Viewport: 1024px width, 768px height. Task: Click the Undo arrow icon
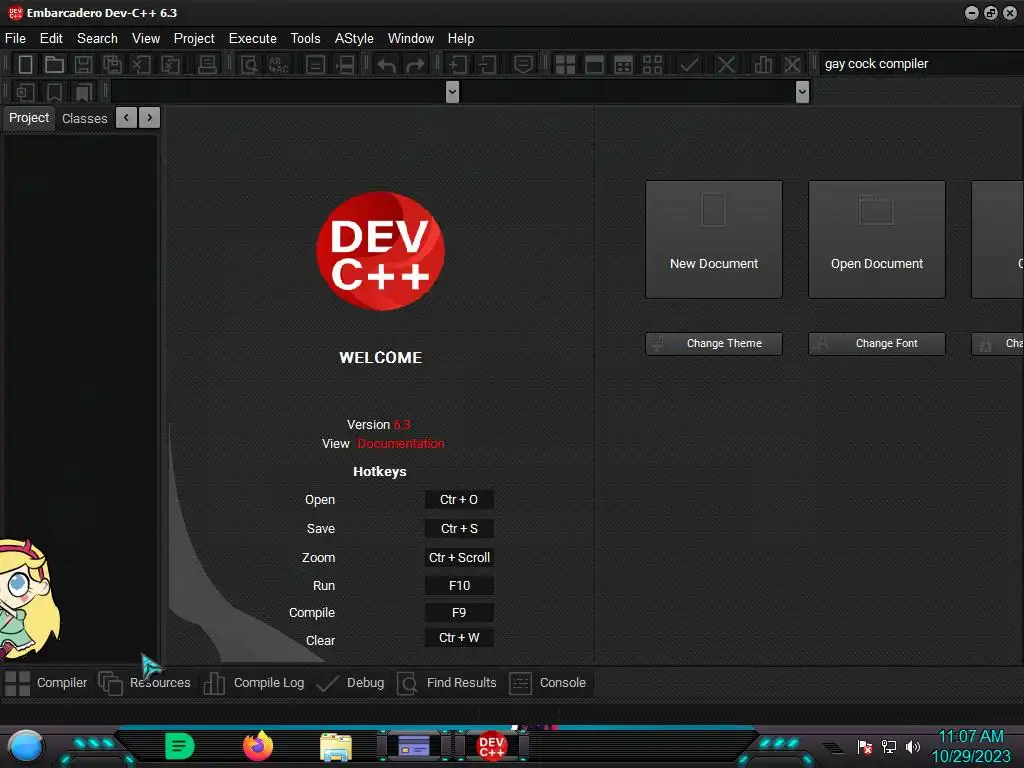386,65
